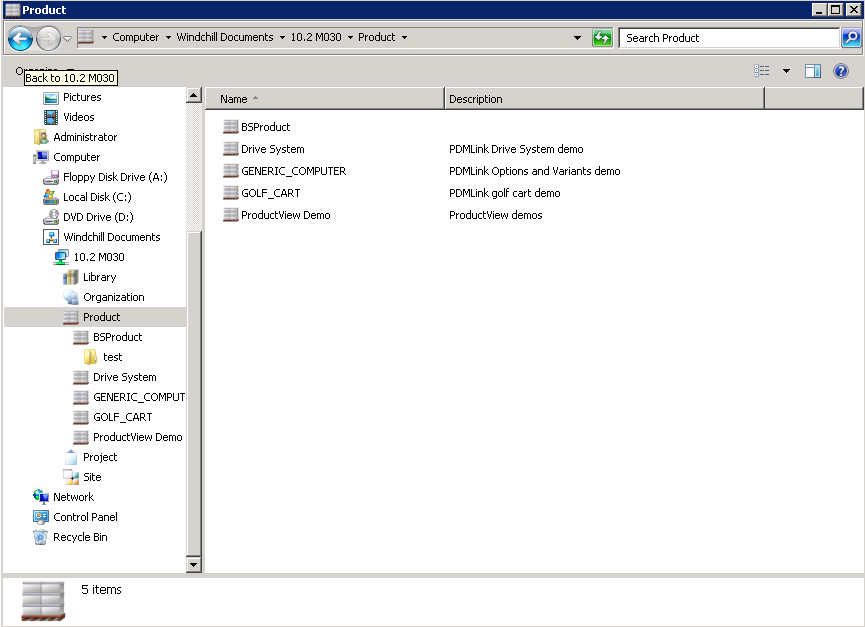Click 10.2 M030 in the breadcrumb path
This screenshot has width=865, height=627.
[x=316, y=37]
